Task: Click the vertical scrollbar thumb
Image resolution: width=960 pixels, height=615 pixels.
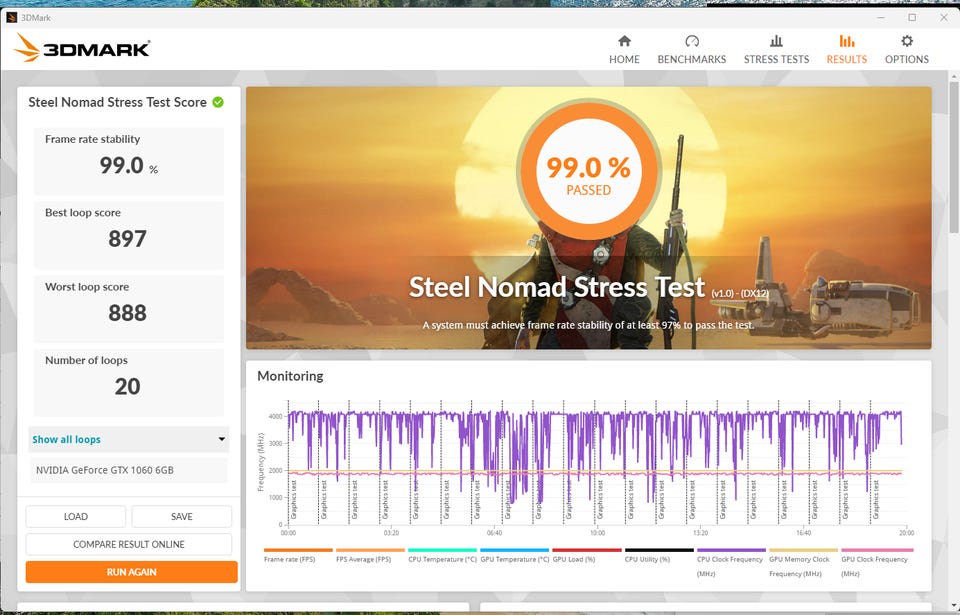Action: click(x=954, y=156)
